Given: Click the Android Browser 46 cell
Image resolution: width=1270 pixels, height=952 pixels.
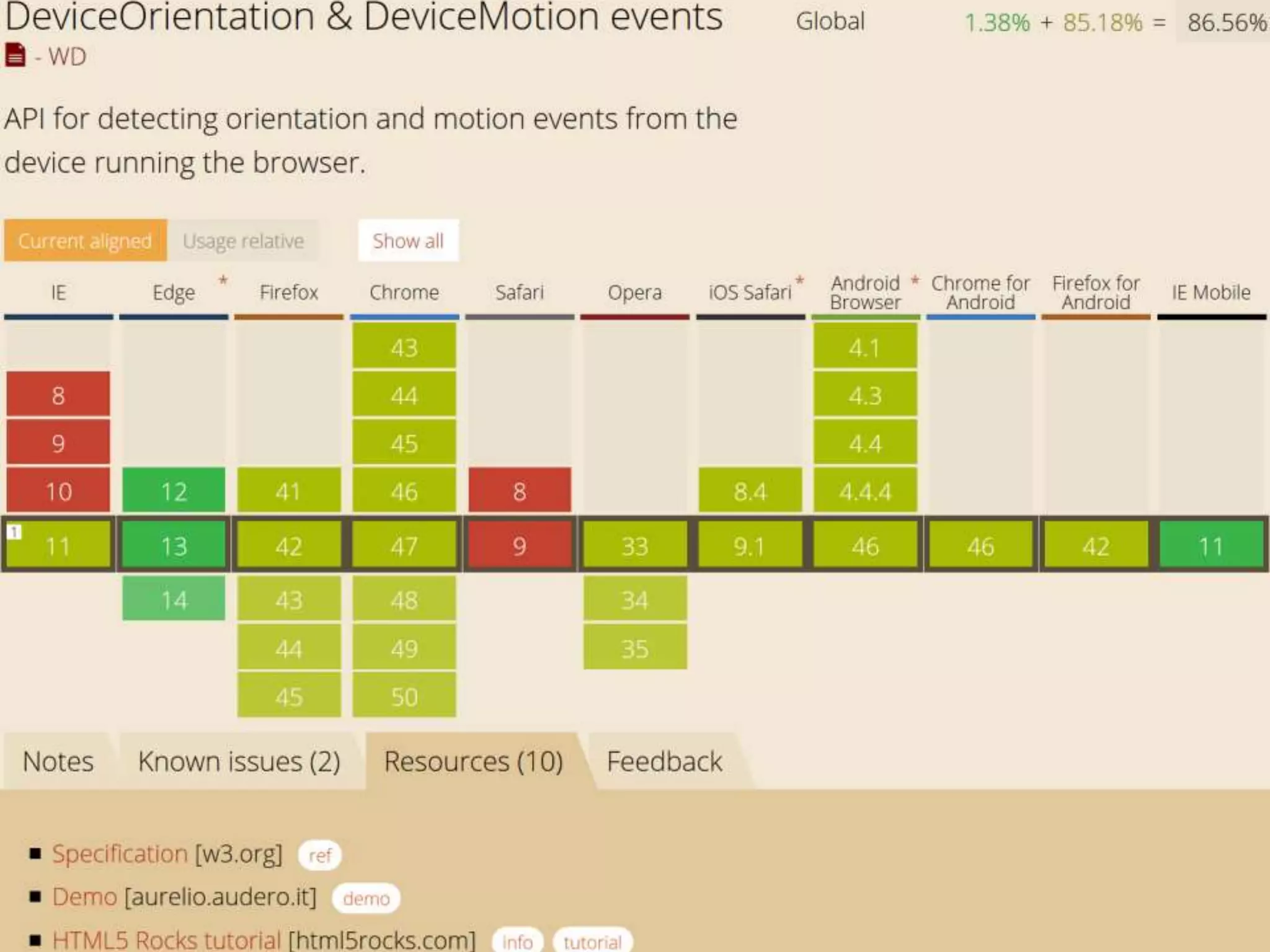Looking at the screenshot, I should 865,545.
